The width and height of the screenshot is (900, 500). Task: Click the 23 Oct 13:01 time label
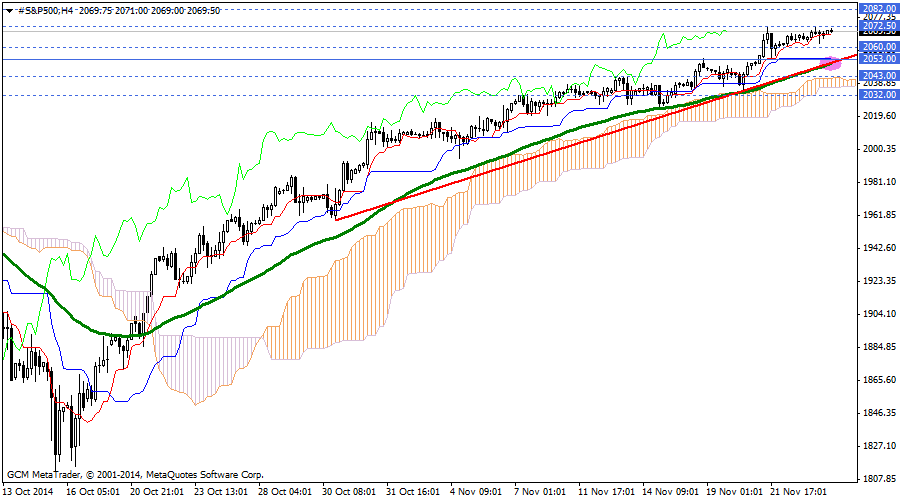tap(220, 492)
